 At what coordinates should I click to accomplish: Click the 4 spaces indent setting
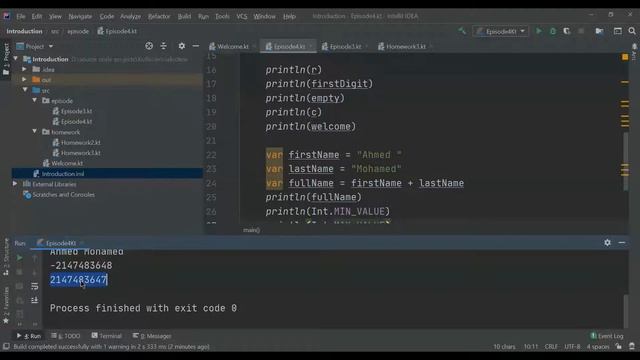click(x=598, y=347)
